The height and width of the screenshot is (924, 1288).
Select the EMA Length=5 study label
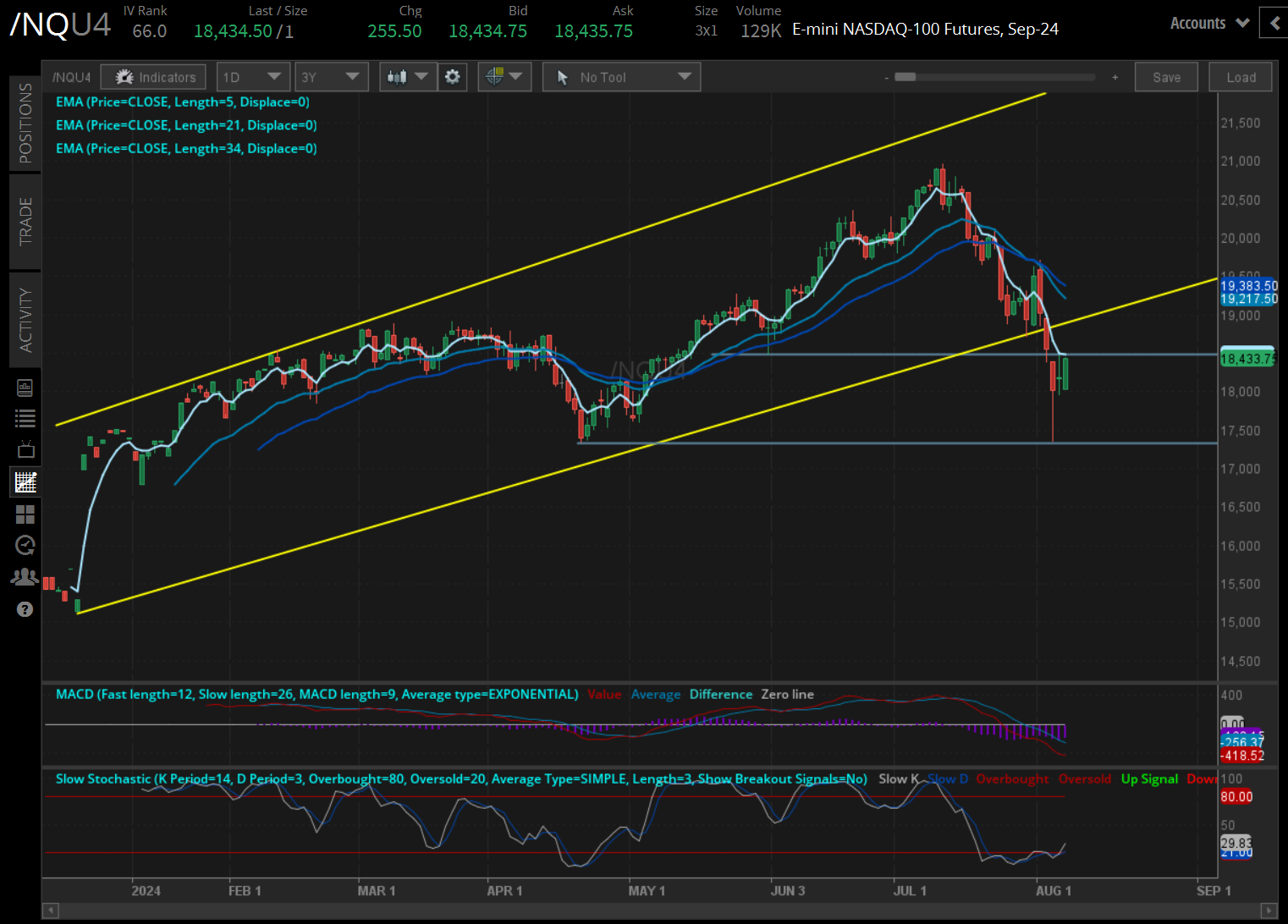click(x=183, y=102)
